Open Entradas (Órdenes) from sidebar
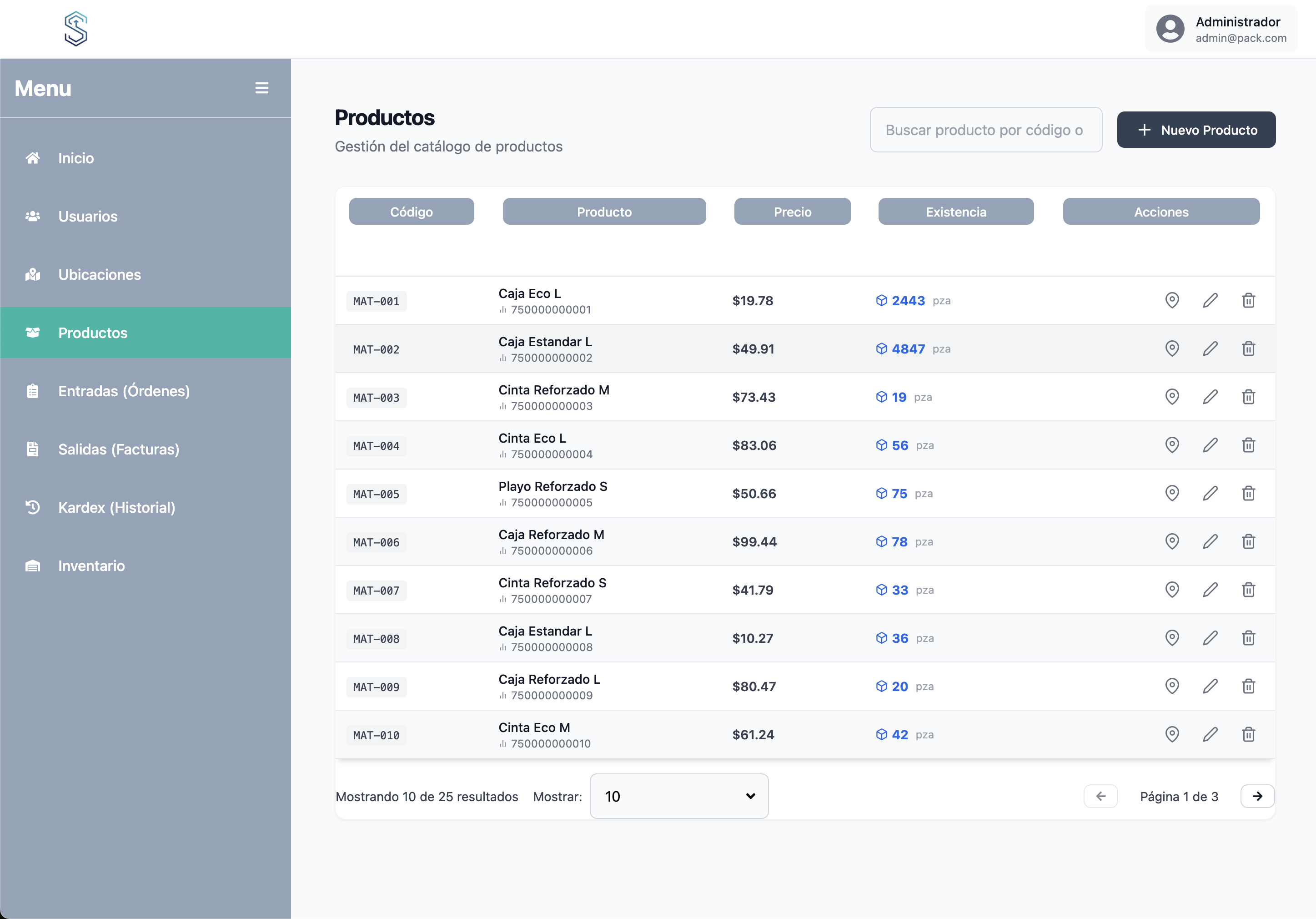1316x919 pixels. pos(124,391)
